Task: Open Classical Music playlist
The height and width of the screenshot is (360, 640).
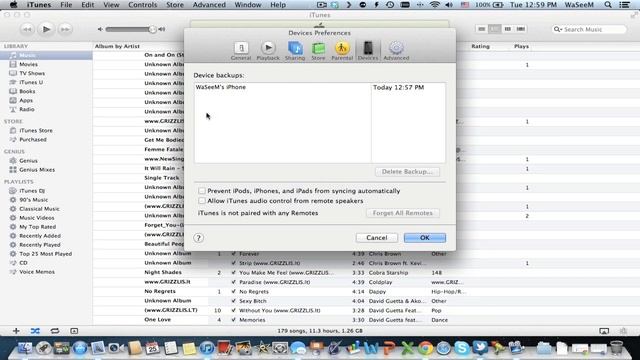Action: (39, 209)
